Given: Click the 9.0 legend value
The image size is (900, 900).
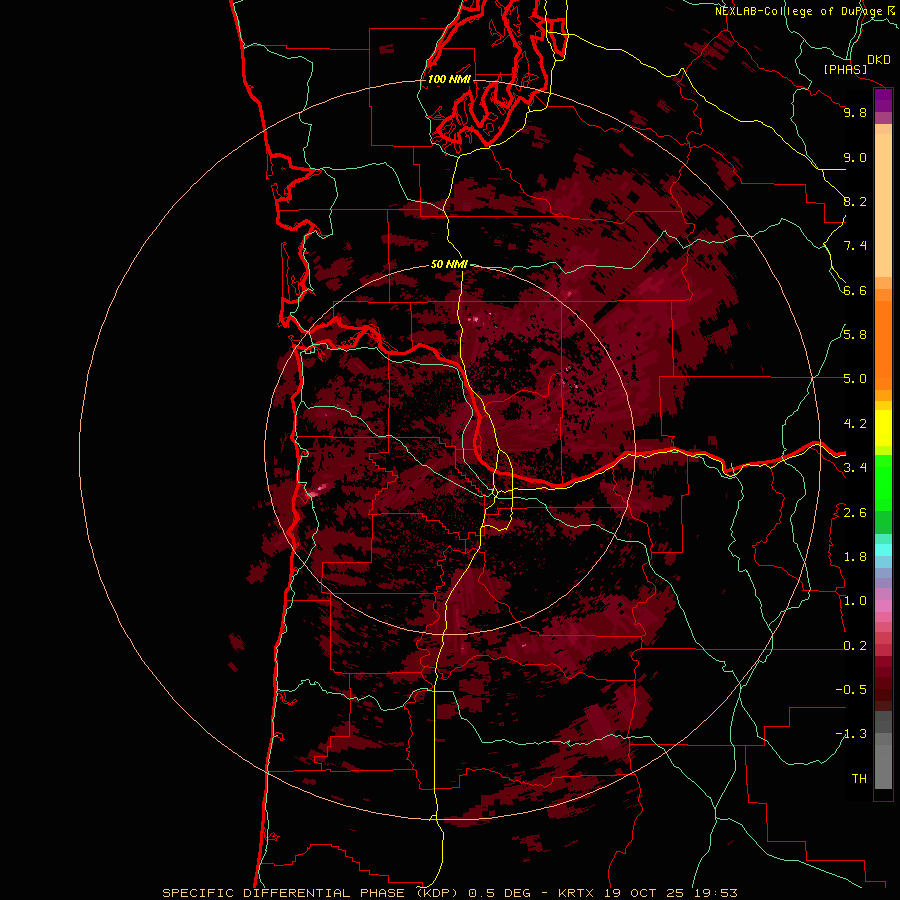Looking at the screenshot, I should click(x=855, y=157).
